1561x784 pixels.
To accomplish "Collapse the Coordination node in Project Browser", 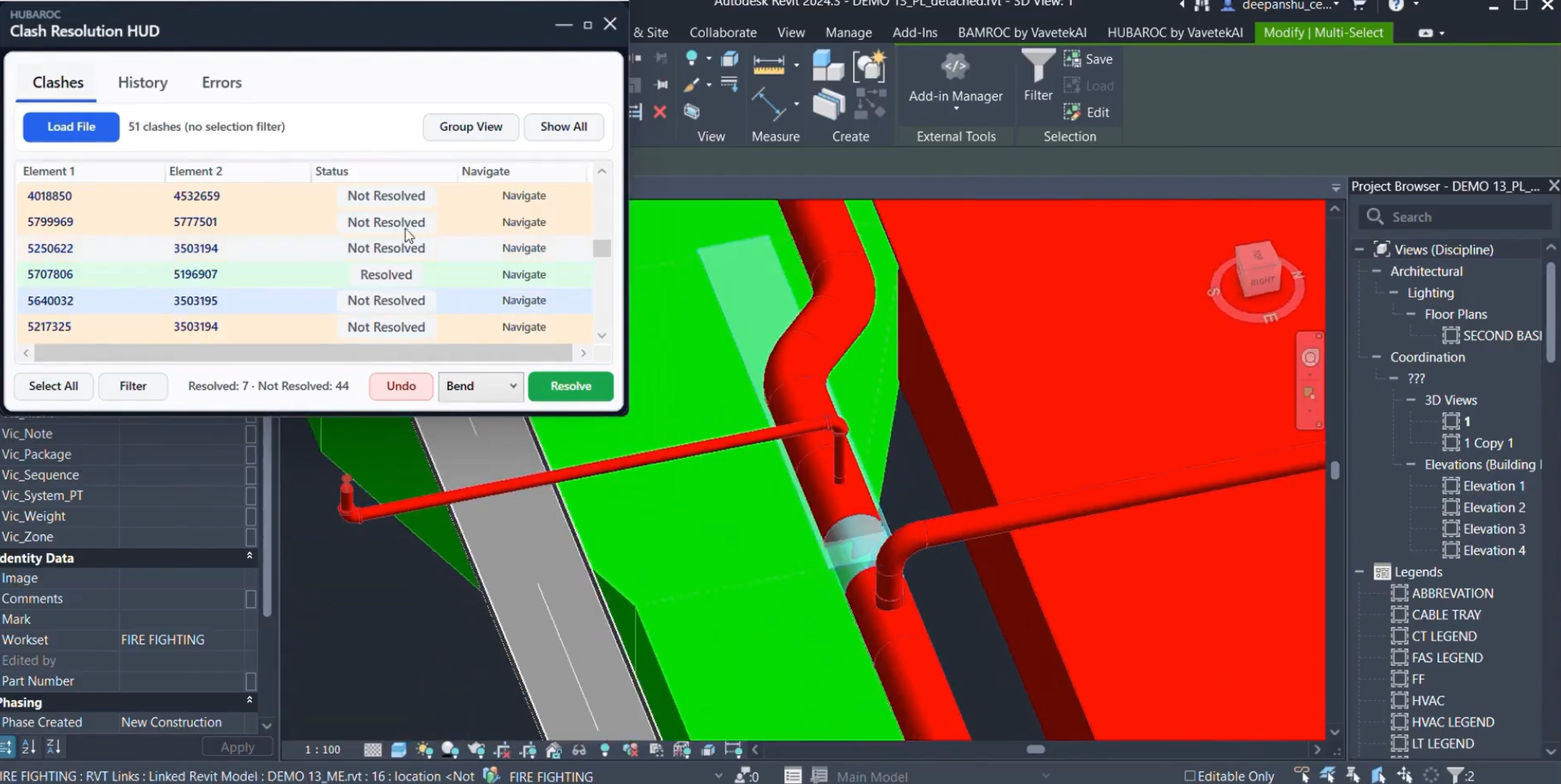I will click(1377, 357).
